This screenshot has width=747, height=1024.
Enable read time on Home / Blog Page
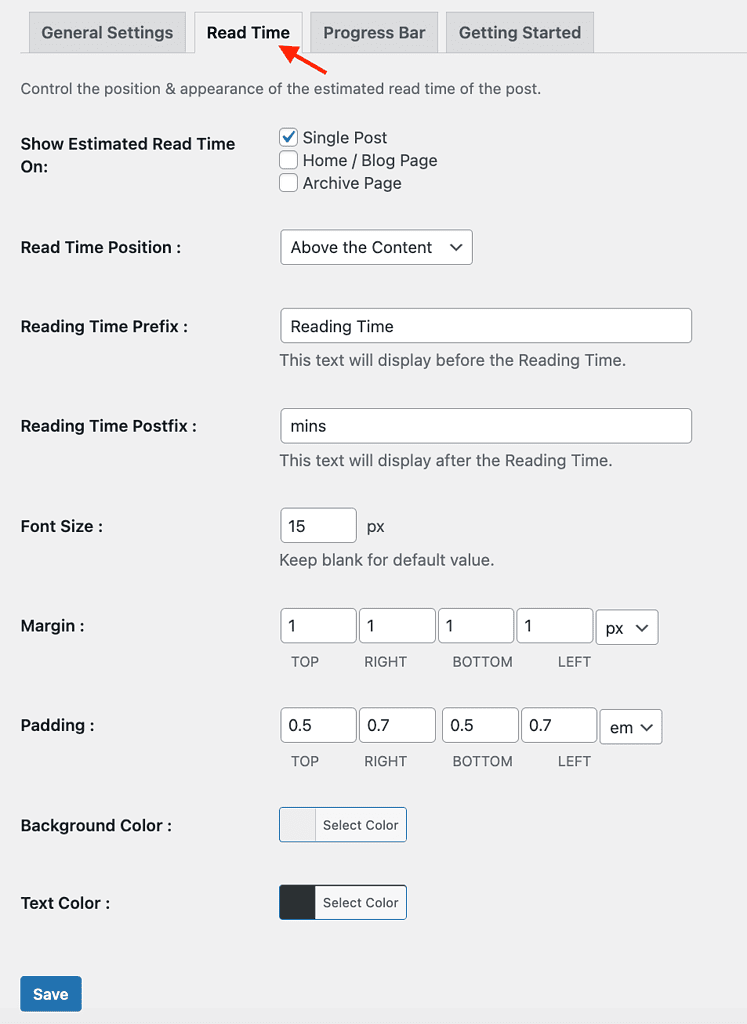tap(288, 160)
